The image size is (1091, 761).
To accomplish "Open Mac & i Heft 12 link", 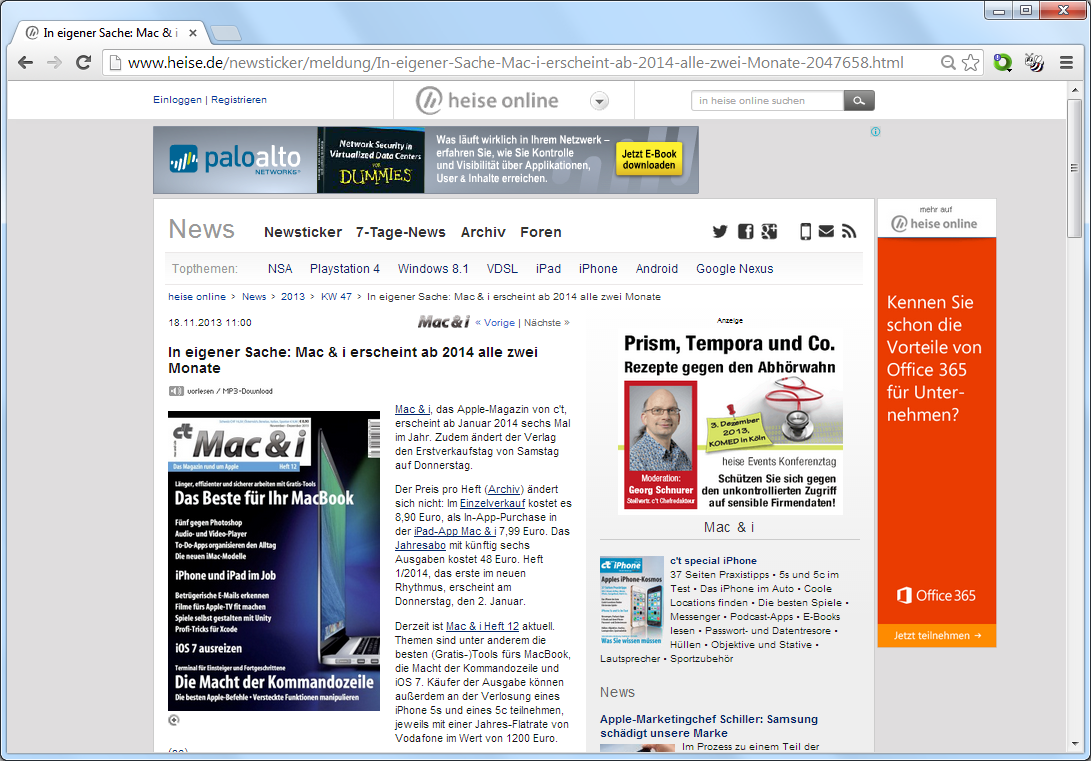I will point(482,626).
